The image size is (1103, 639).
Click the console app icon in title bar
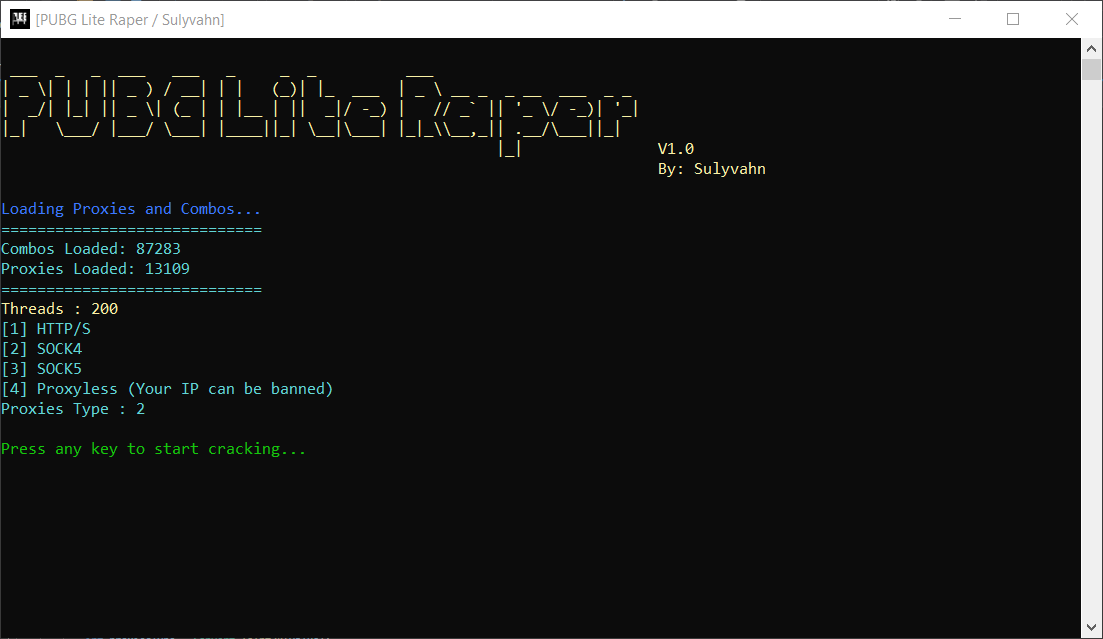(19, 19)
